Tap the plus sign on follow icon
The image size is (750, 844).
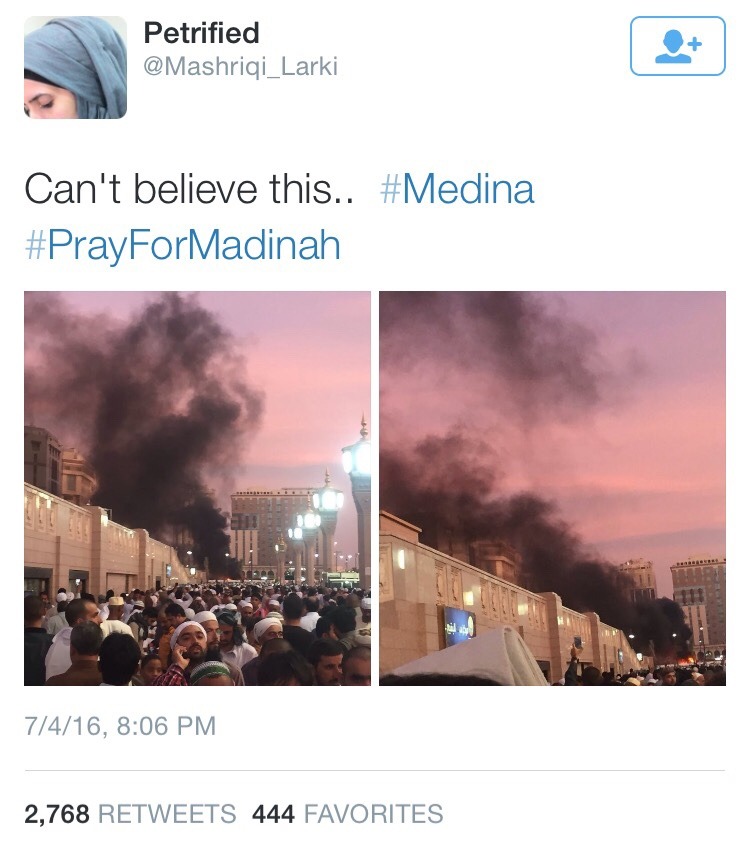[x=695, y=44]
